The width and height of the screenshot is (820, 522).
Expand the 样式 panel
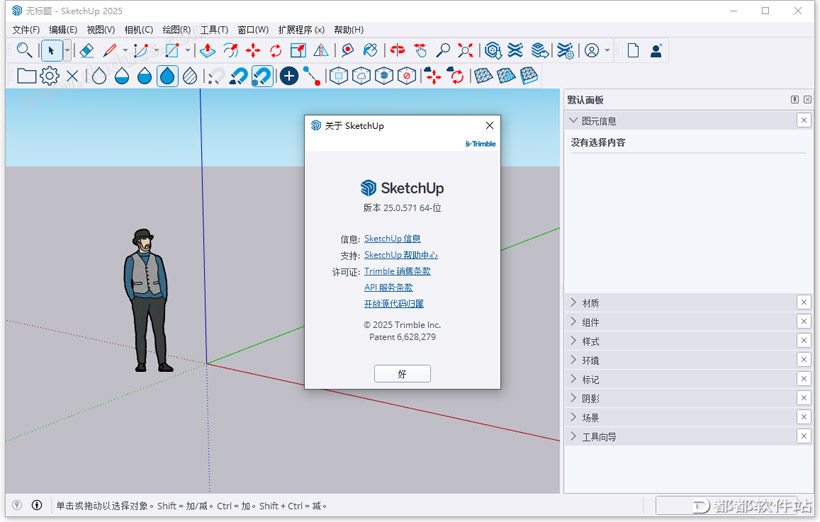point(574,341)
